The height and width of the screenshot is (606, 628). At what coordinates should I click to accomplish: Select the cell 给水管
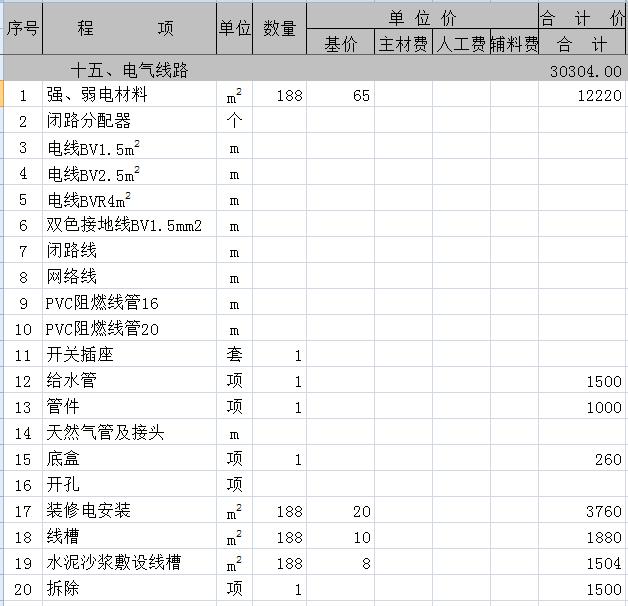coord(129,381)
